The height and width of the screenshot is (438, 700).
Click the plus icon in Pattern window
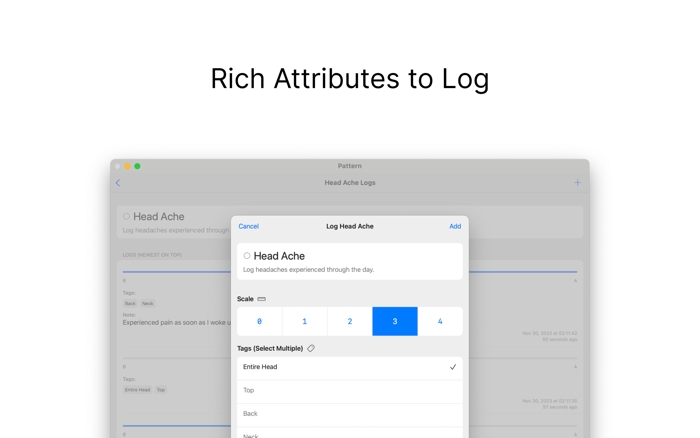(x=578, y=182)
